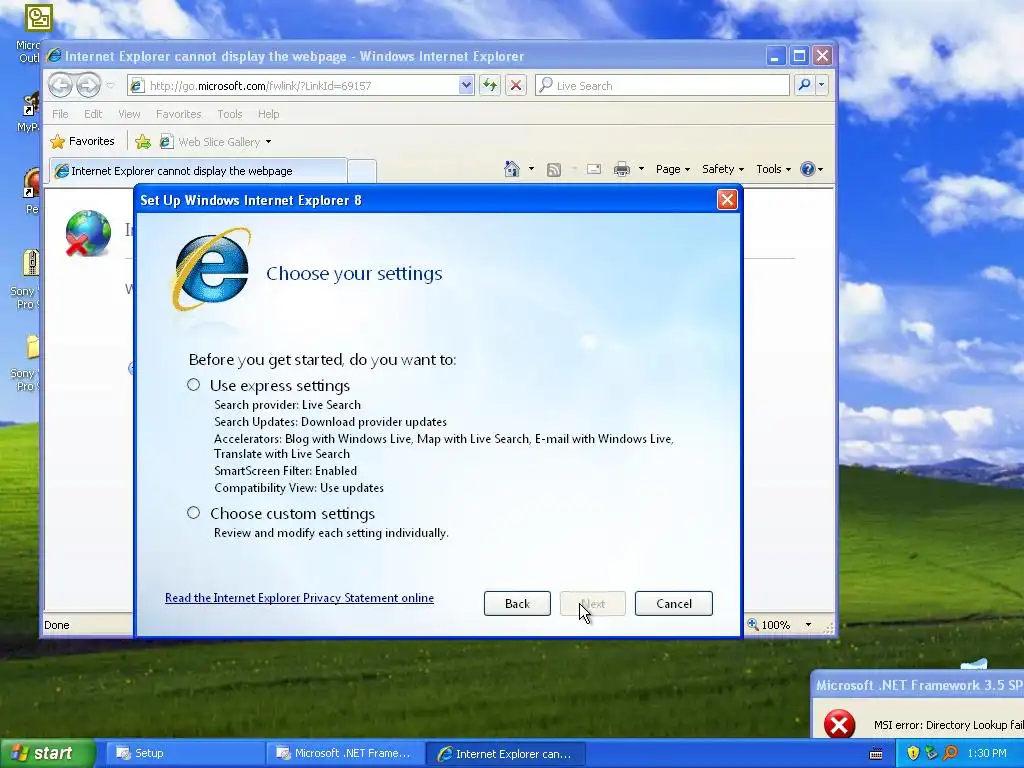The width and height of the screenshot is (1024, 768).
Task: Open the File menu
Action: (60, 114)
